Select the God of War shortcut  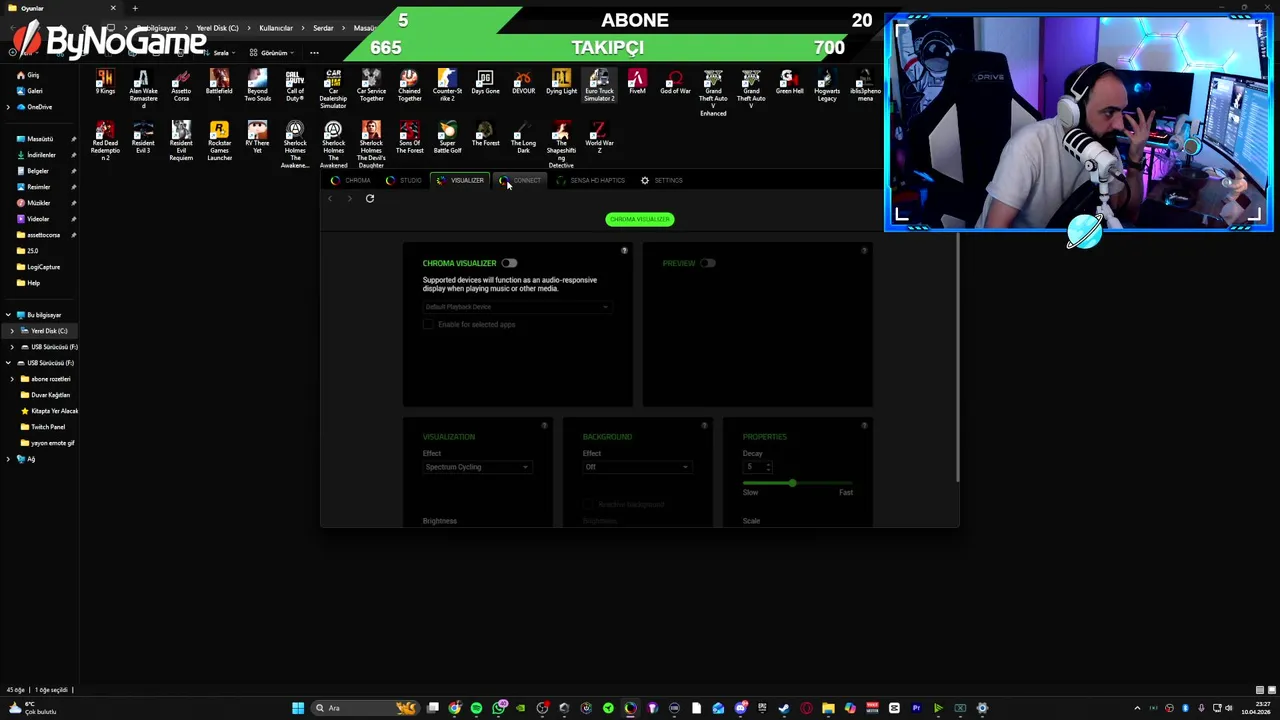click(x=675, y=83)
